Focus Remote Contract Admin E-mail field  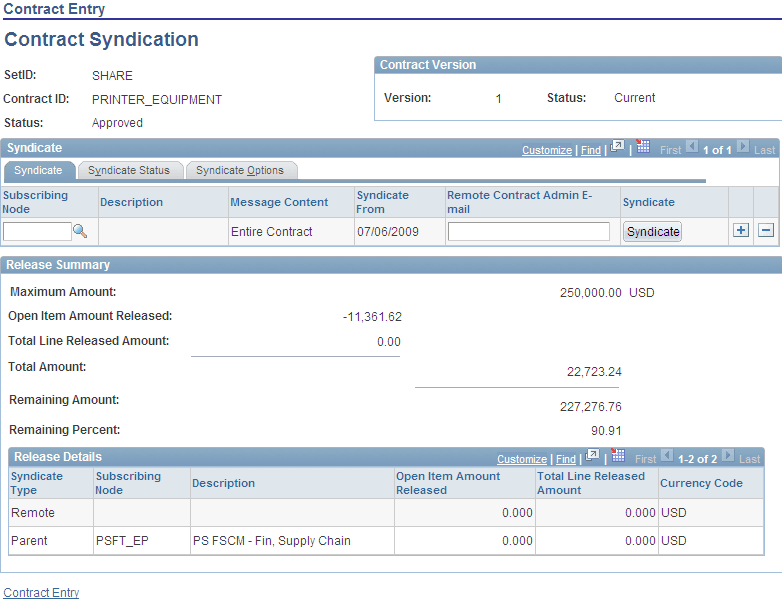tap(529, 231)
